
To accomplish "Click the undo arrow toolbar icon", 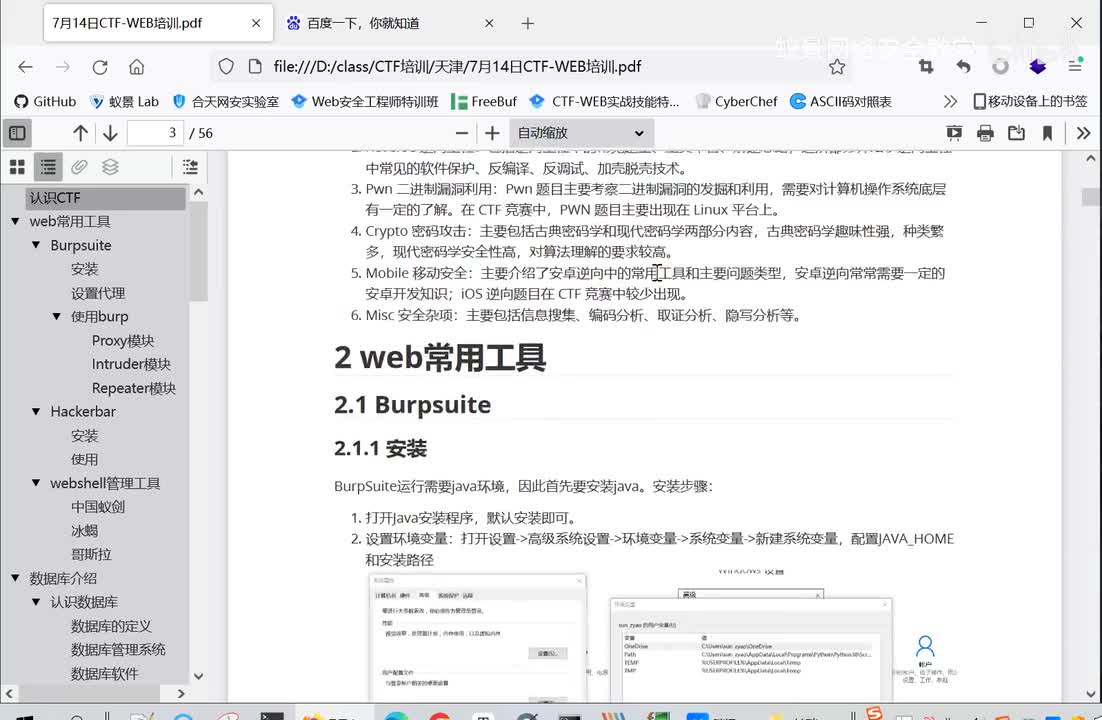I will click(x=964, y=67).
